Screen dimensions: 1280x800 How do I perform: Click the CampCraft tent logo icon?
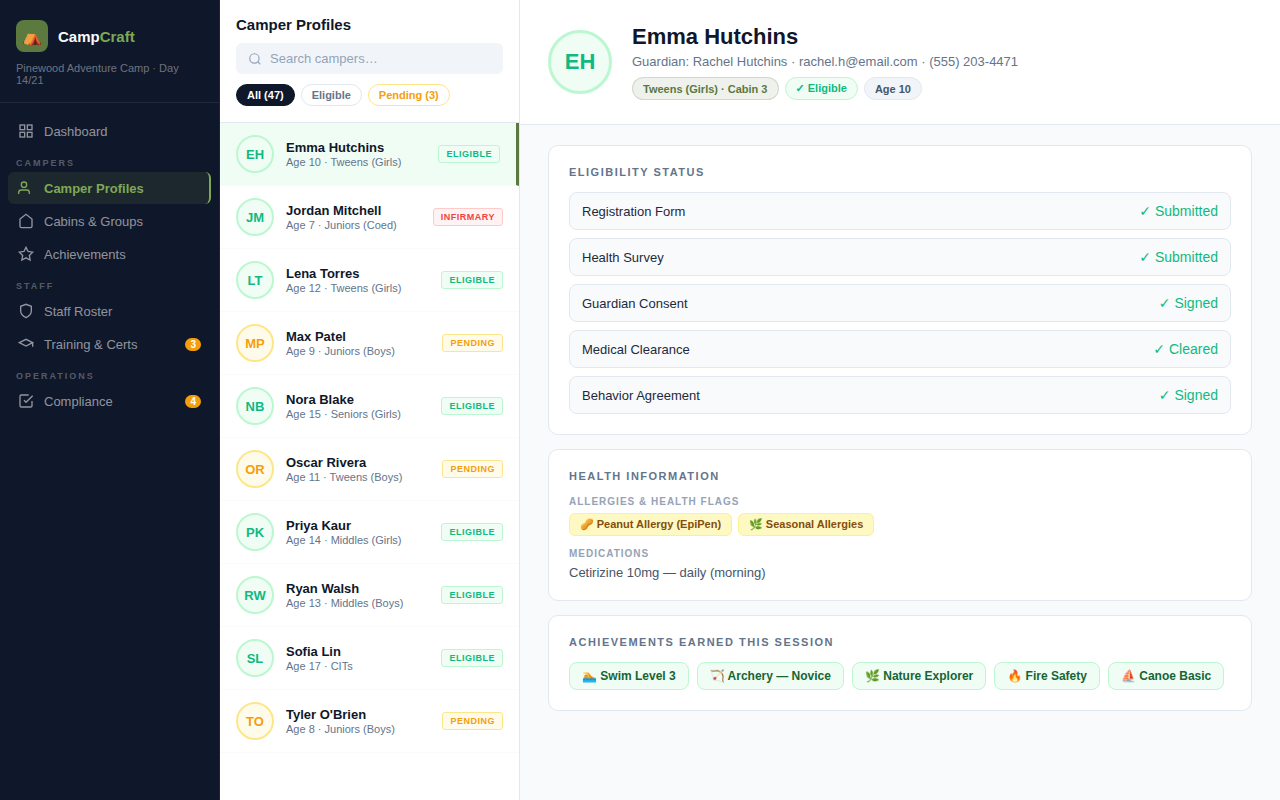click(x=32, y=36)
